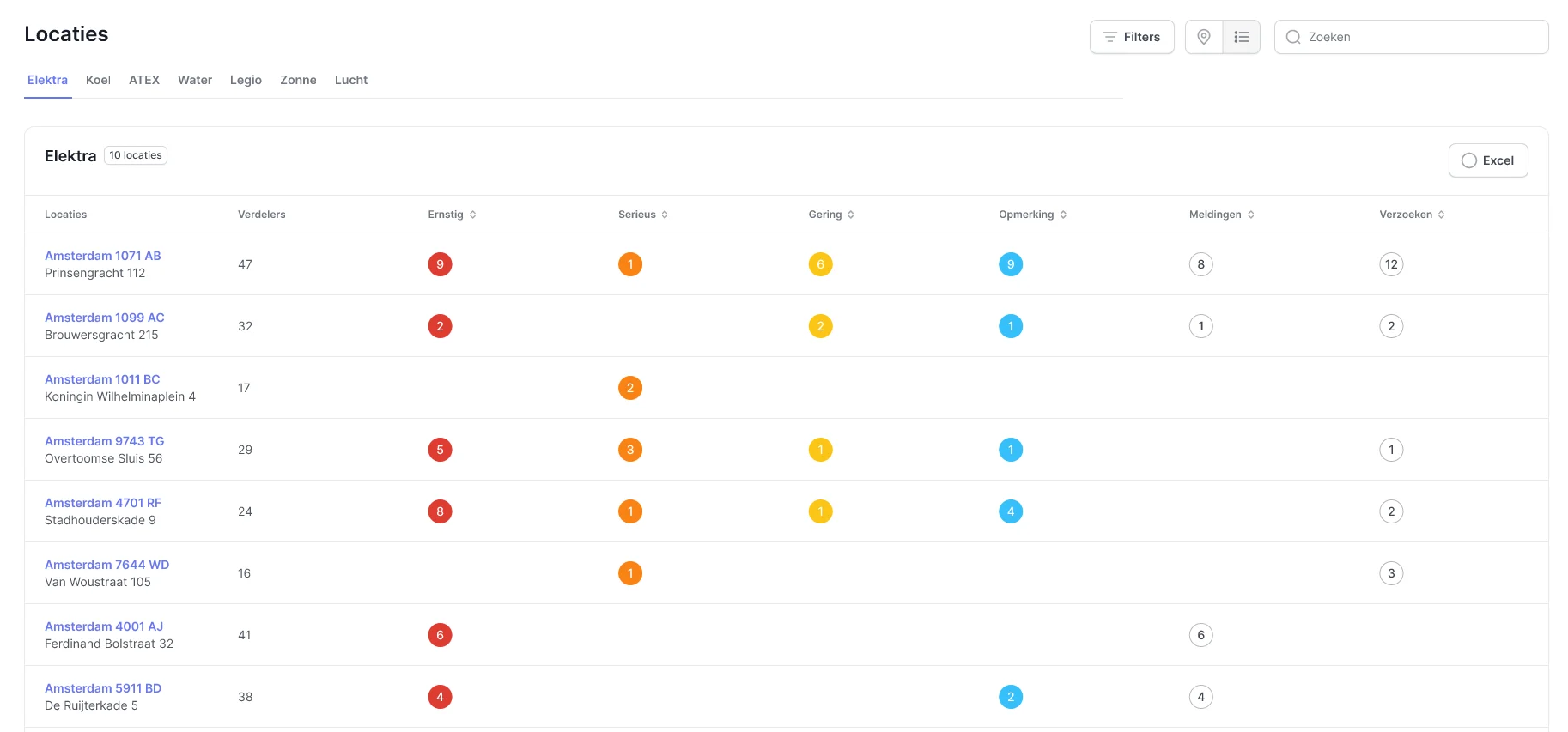Click red Ernstig badge 4 for De Ruijterkade

(440, 697)
